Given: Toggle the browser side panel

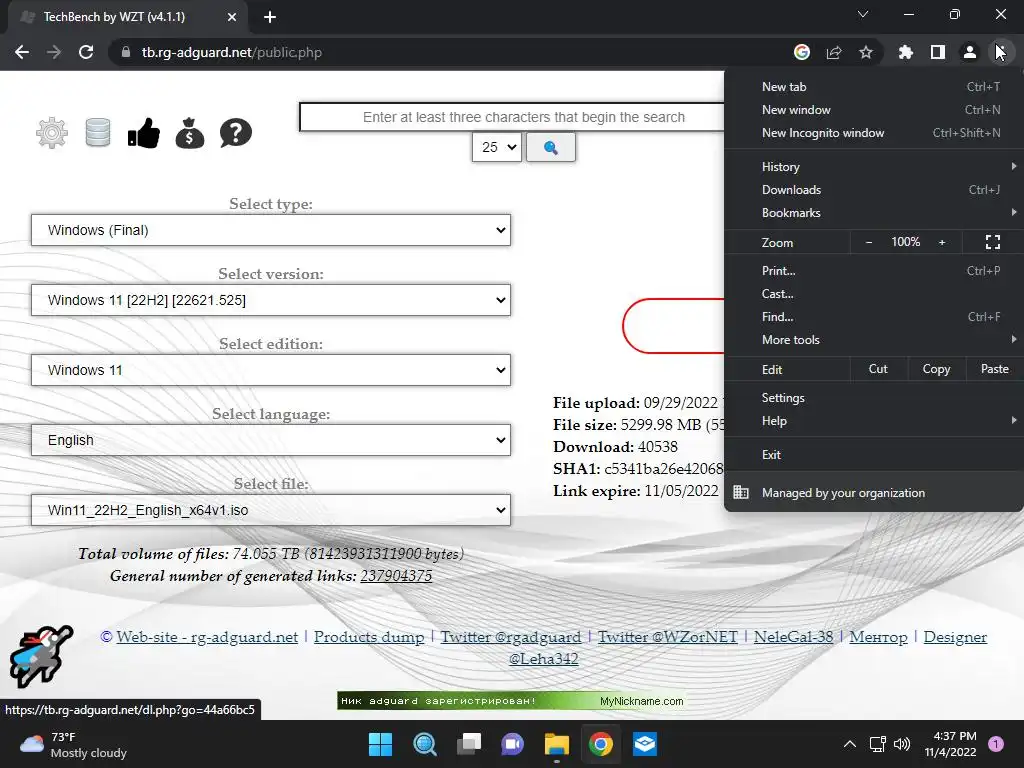Looking at the screenshot, I should 938,52.
